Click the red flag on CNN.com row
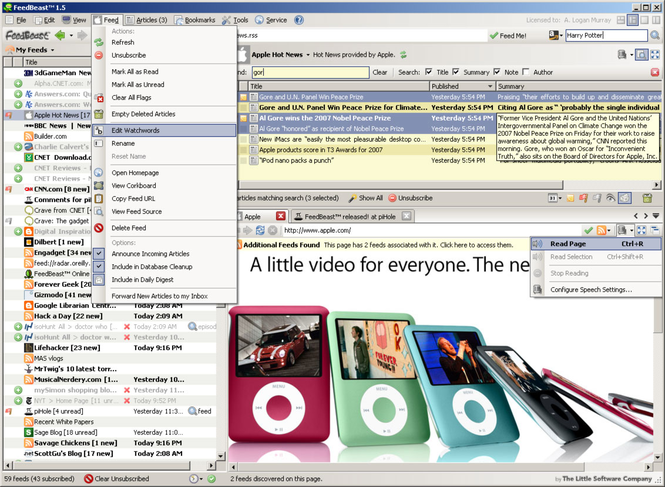This screenshot has width=665, height=487. coord(8,189)
